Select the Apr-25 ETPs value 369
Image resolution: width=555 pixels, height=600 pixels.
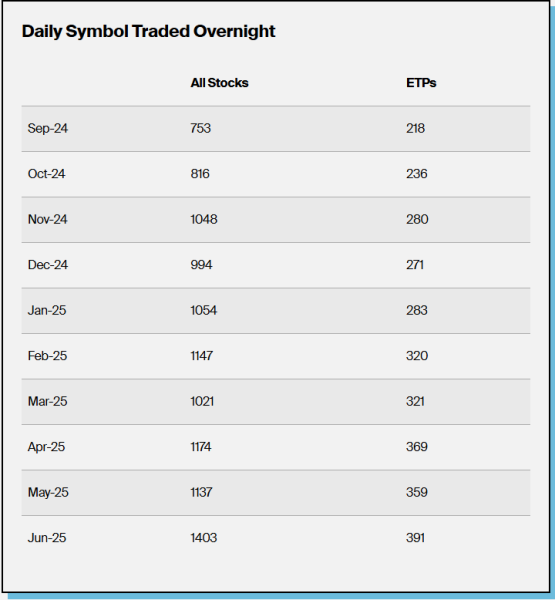click(416, 447)
